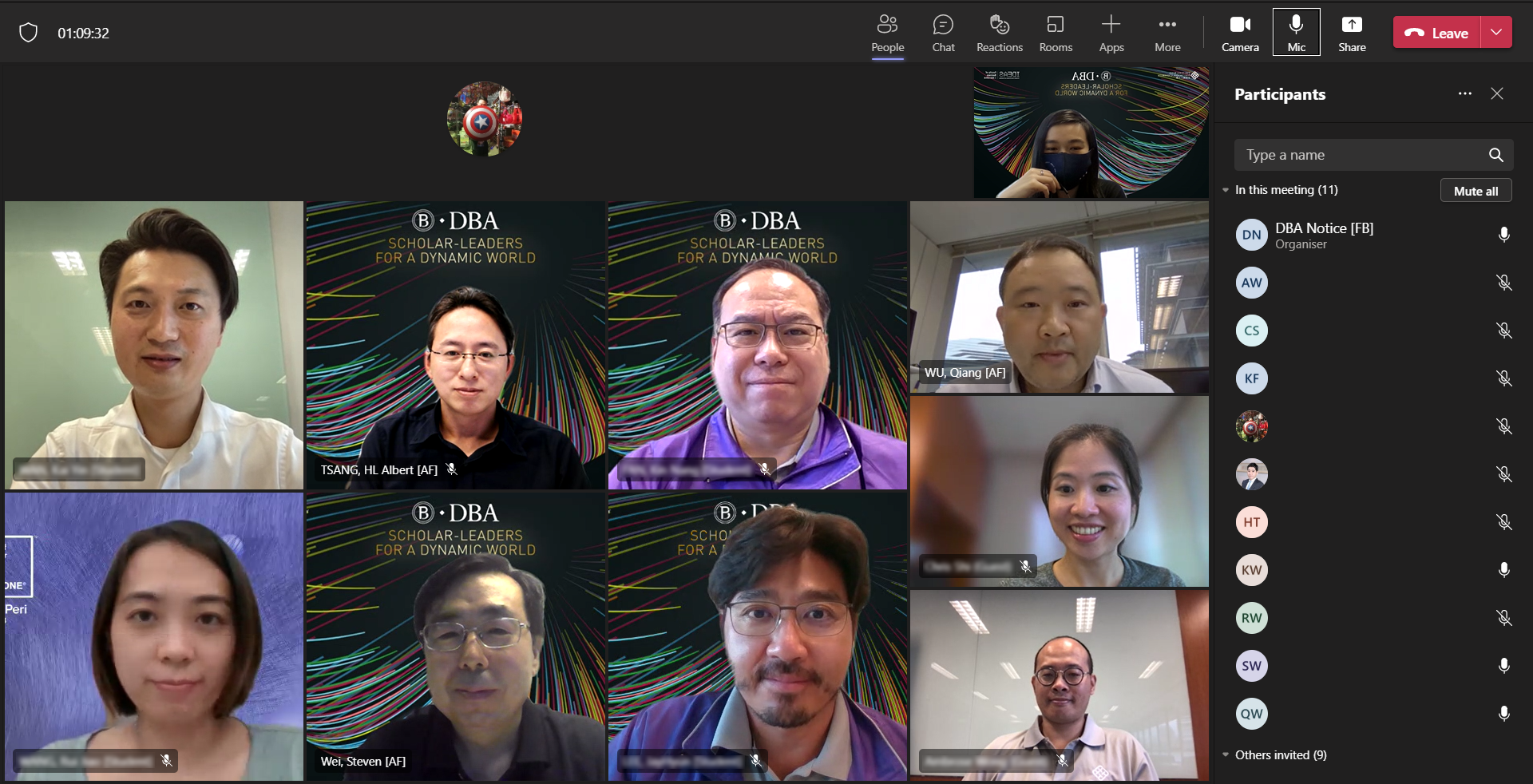
Task: Click the security shield icon
Action: pyautogui.click(x=29, y=33)
